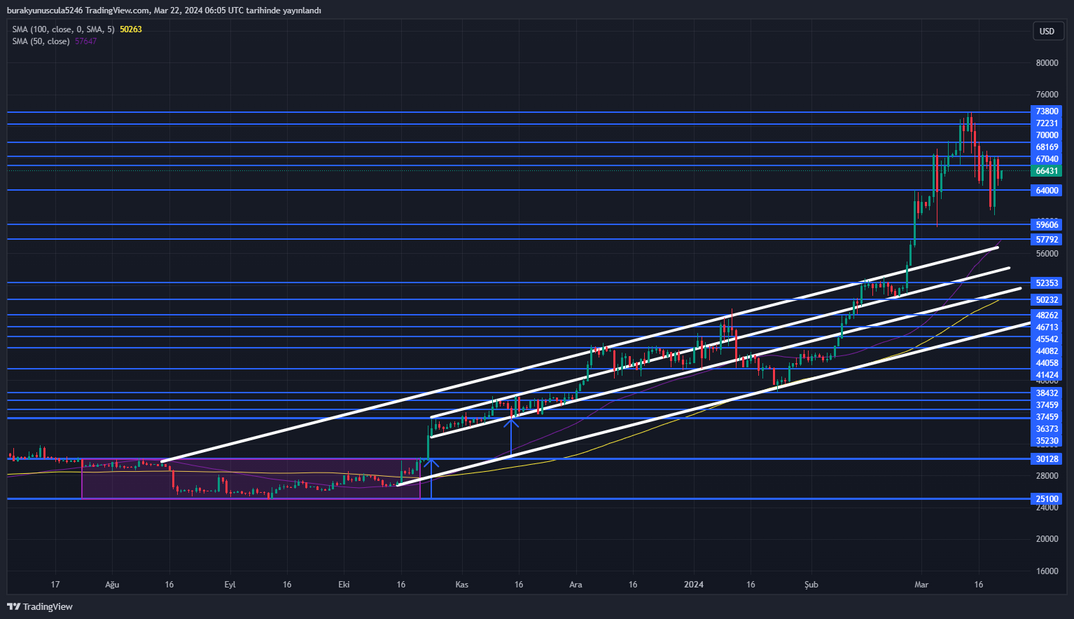Click the 52353 price level label
1074x619 pixels.
tap(1047, 283)
